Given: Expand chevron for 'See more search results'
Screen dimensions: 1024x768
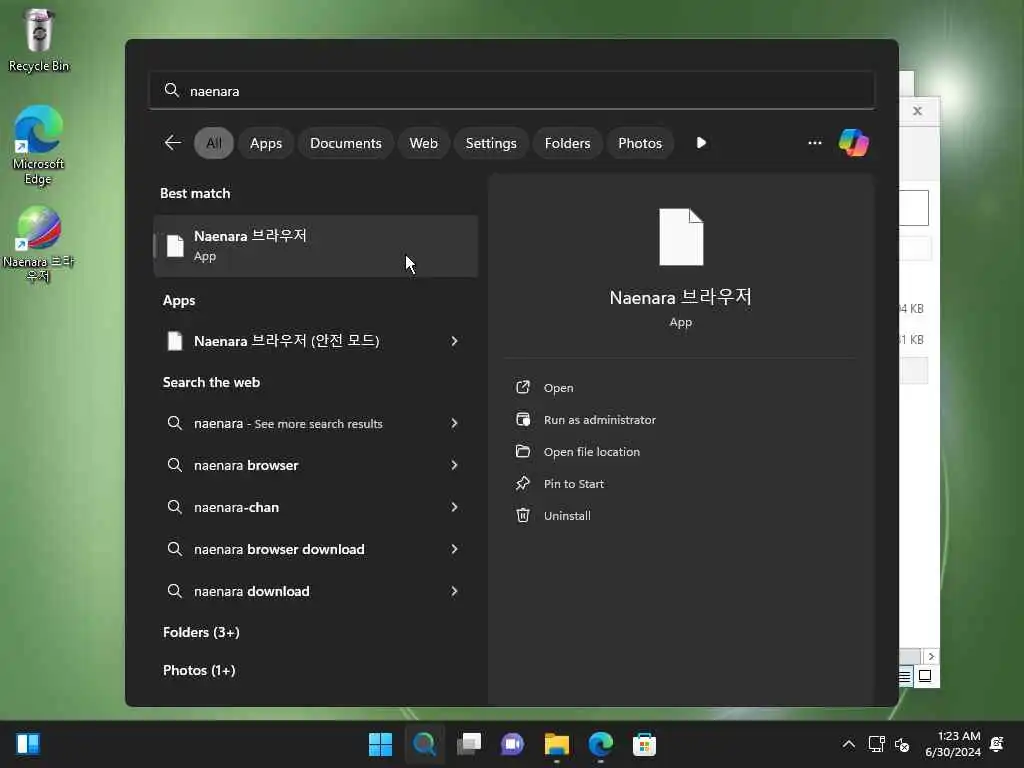Looking at the screenshot, I should click(x=455, y=423).
